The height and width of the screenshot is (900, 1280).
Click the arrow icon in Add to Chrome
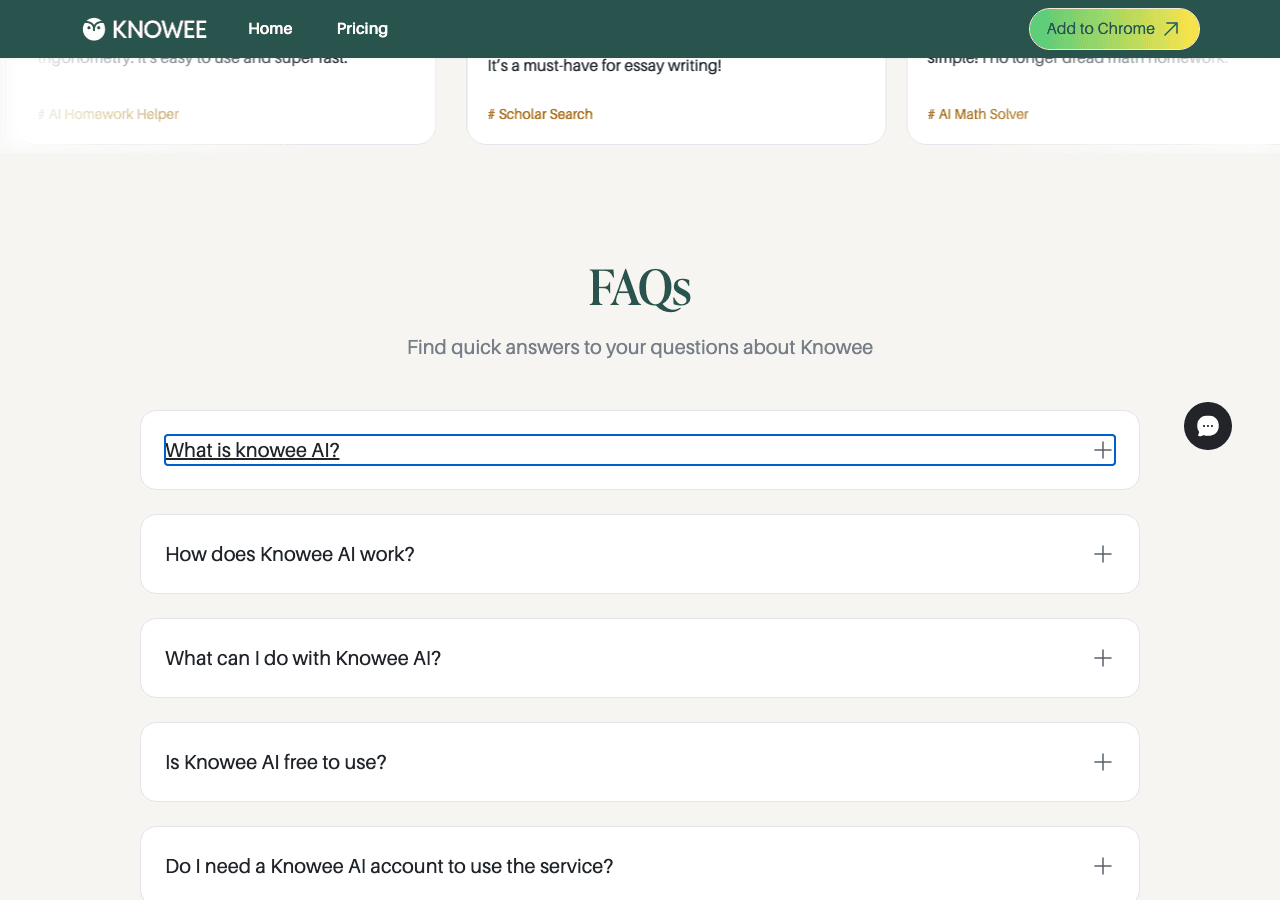tap(1171, 29)
